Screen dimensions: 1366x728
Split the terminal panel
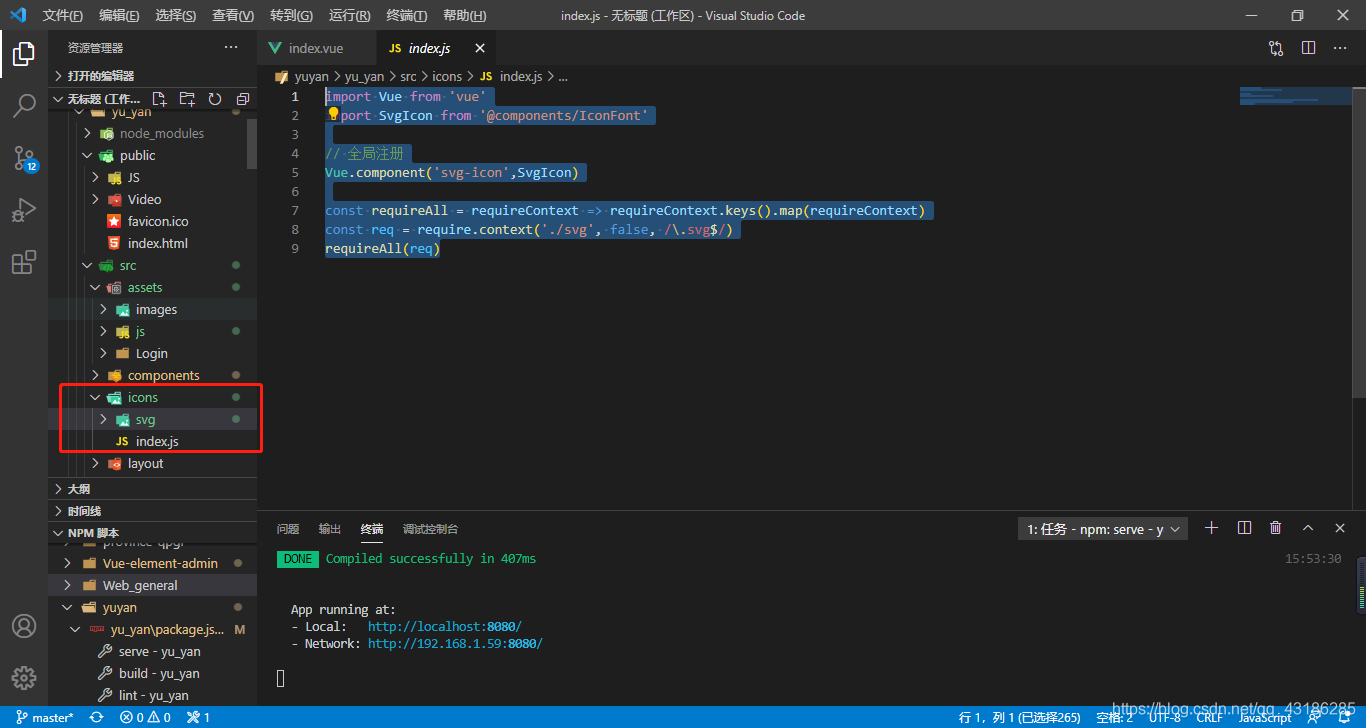[x=1244, y=528]
